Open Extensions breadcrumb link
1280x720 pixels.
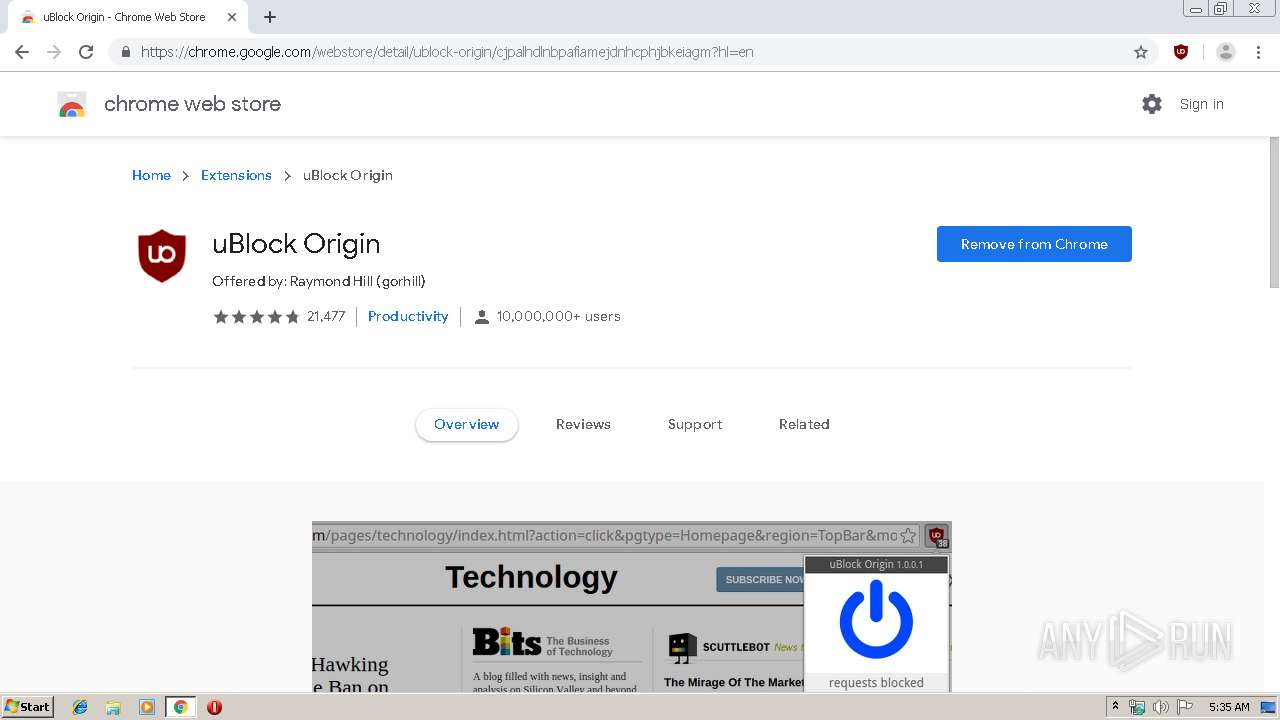(236, 175)
